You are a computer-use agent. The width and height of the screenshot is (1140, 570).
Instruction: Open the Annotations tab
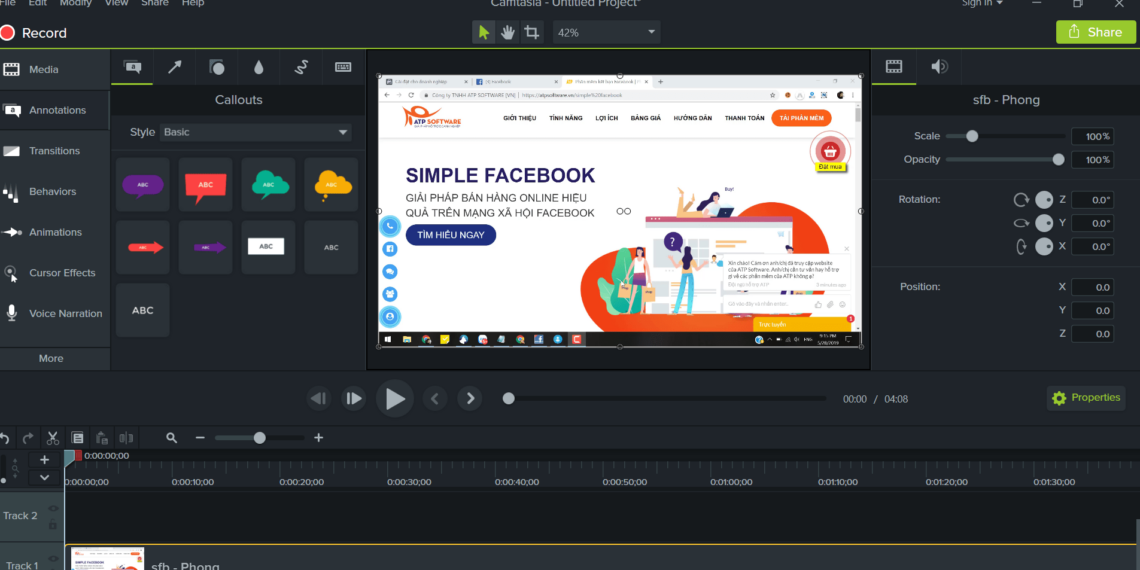coord(55,111)
